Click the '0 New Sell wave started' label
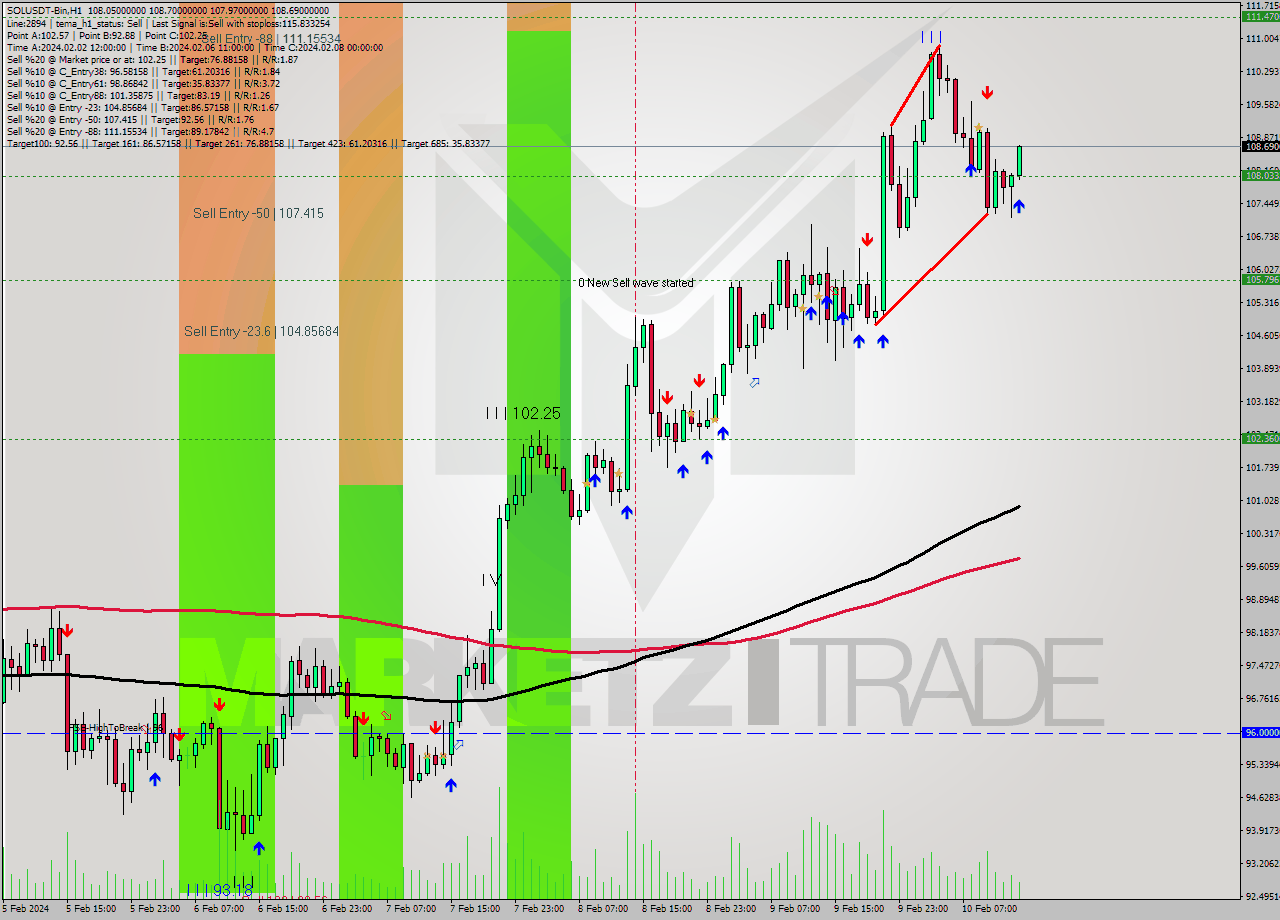The height and width of the screenshot is (920, 1280). pos(635,283)
